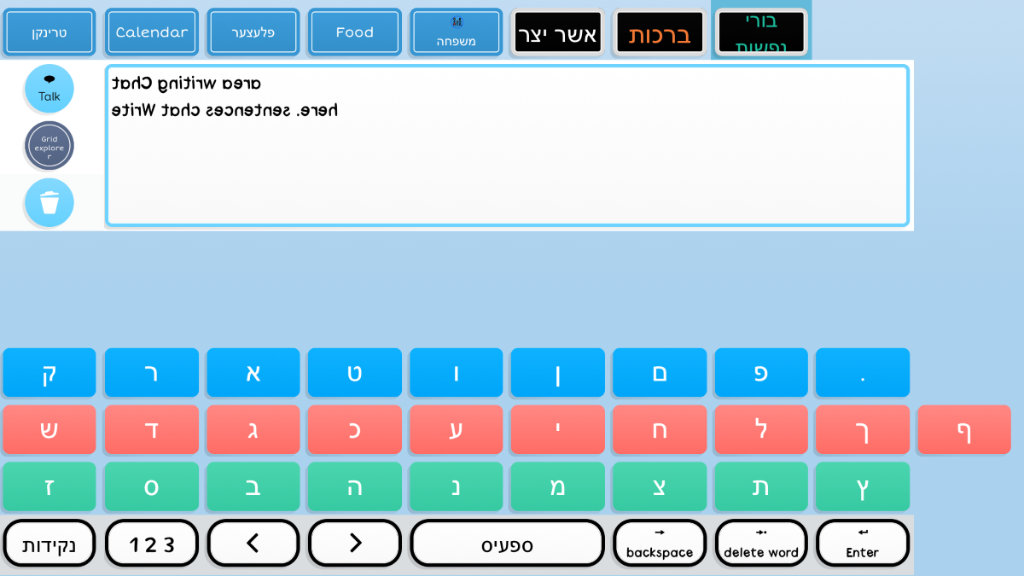1024x576 pixels.
Task: Open the Food grid
Action: [354, 32]
